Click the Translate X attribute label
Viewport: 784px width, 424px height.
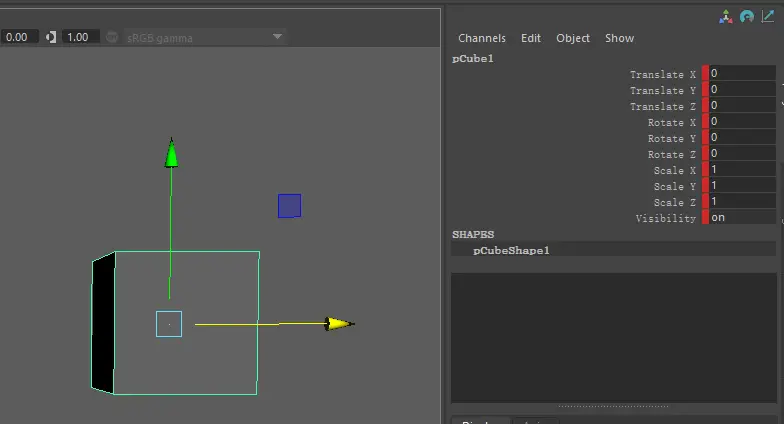click(663, 74)
